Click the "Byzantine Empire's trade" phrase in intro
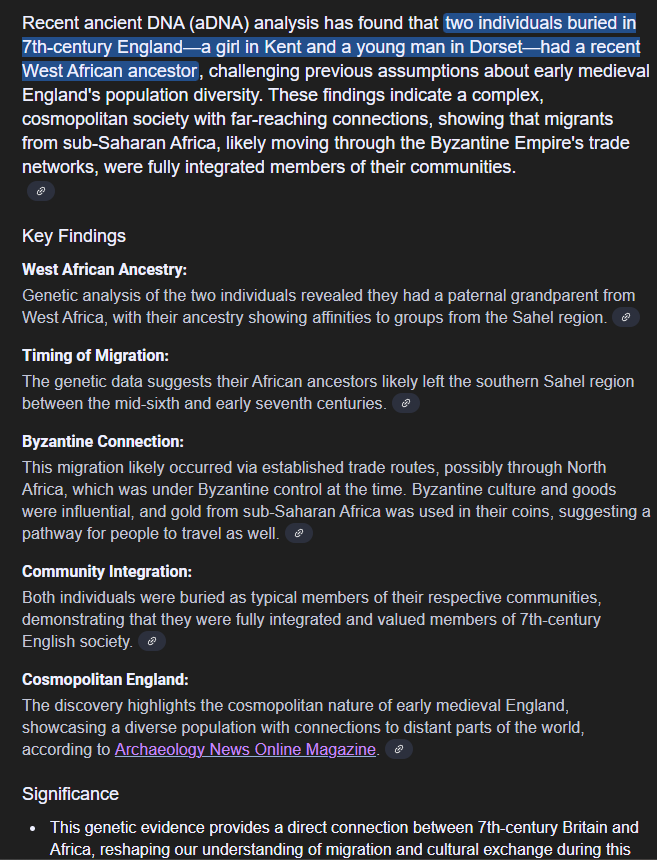Viewport: 657px width, 860px height. (x=530, y=143)
